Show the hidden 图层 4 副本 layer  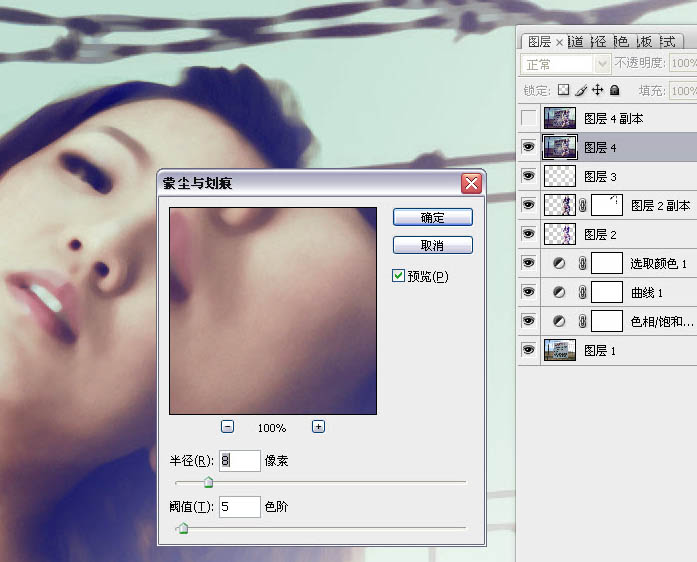click(529, 119)
